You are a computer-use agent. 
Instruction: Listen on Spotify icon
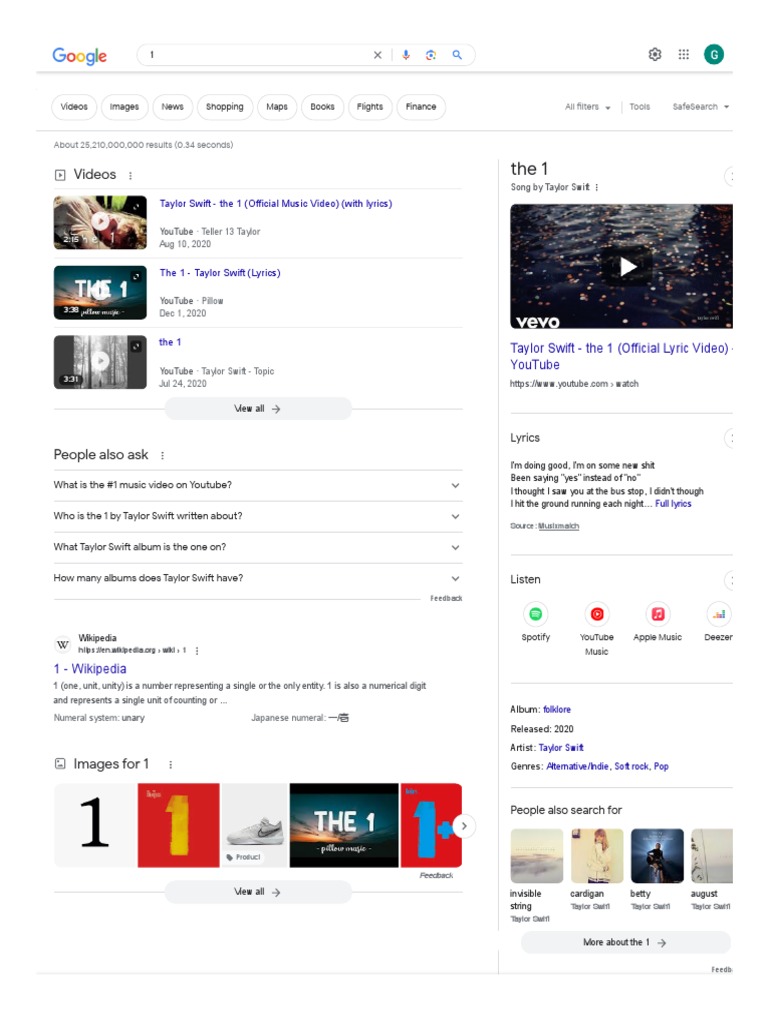[x=536, y=614]
